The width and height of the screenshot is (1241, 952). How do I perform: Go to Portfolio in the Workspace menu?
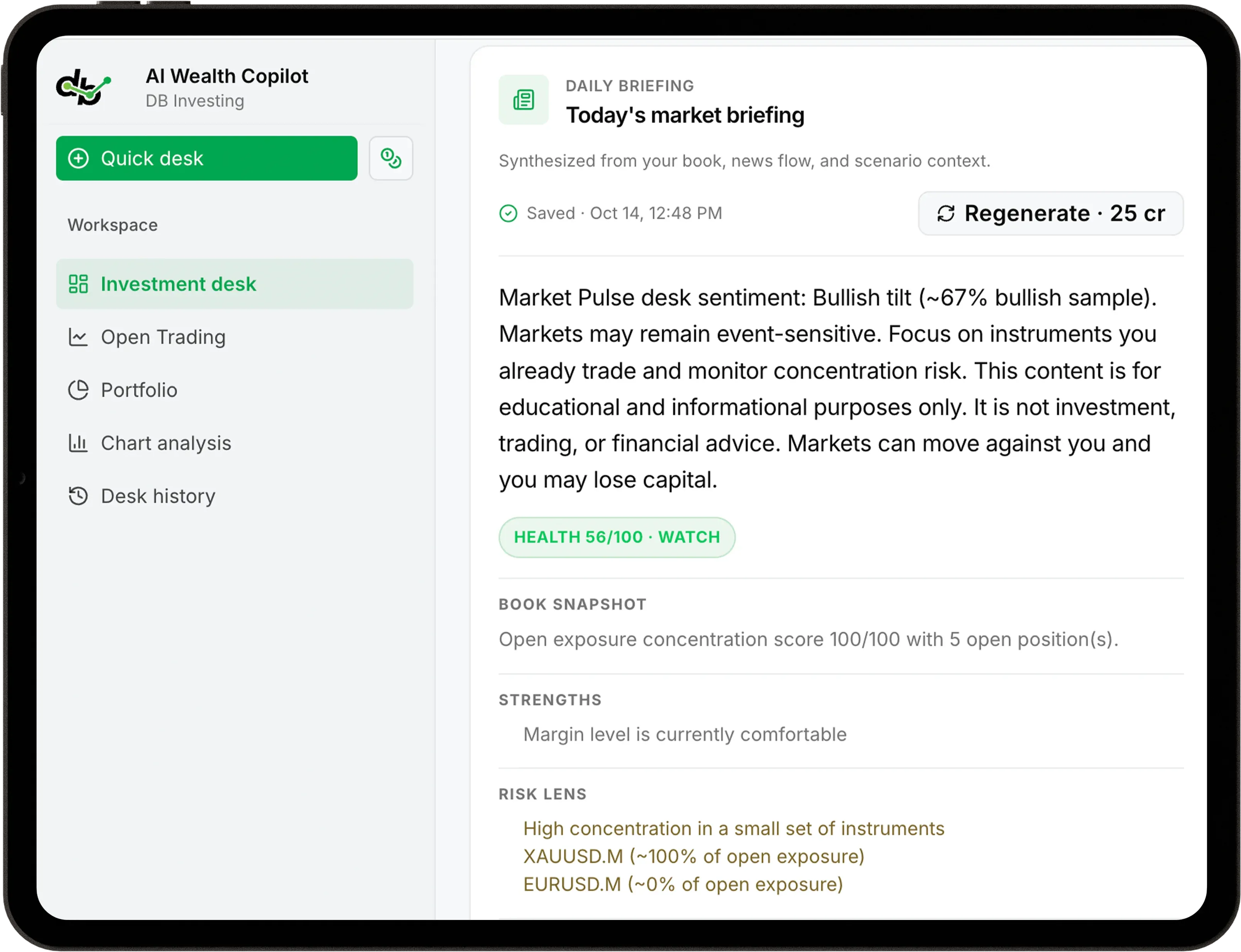point(234,390)
